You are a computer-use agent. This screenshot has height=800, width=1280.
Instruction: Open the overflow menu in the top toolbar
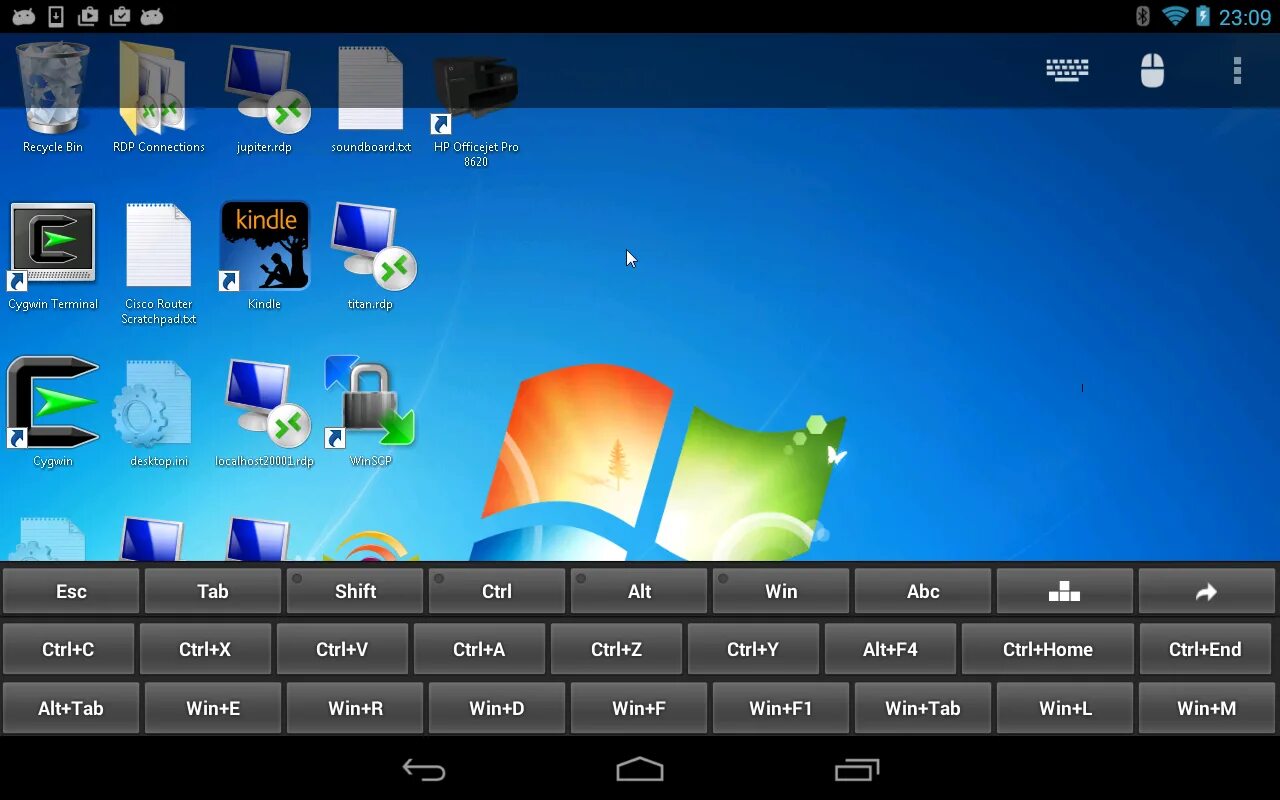(x=1237, y=70)
